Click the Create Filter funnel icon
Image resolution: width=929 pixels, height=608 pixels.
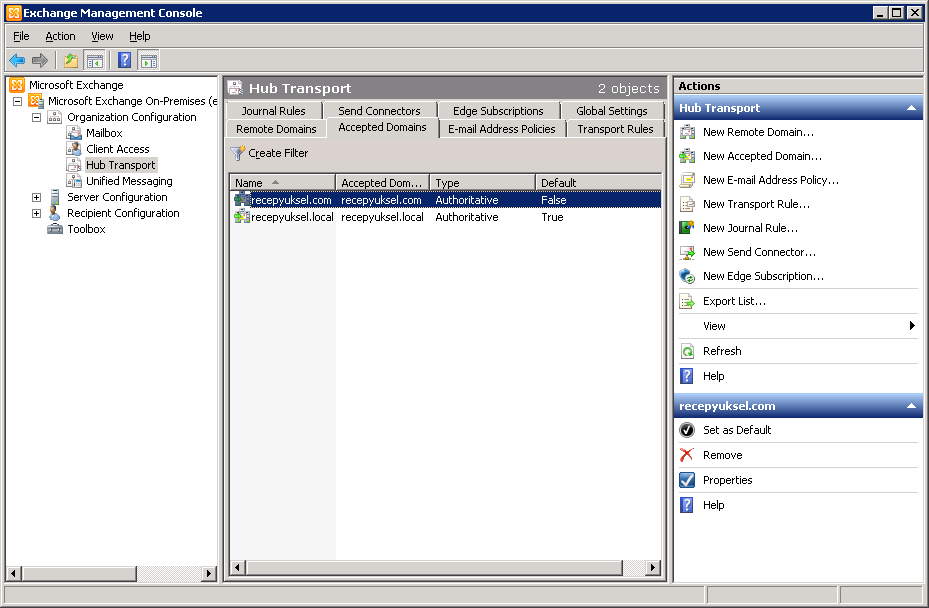[238, 153]
